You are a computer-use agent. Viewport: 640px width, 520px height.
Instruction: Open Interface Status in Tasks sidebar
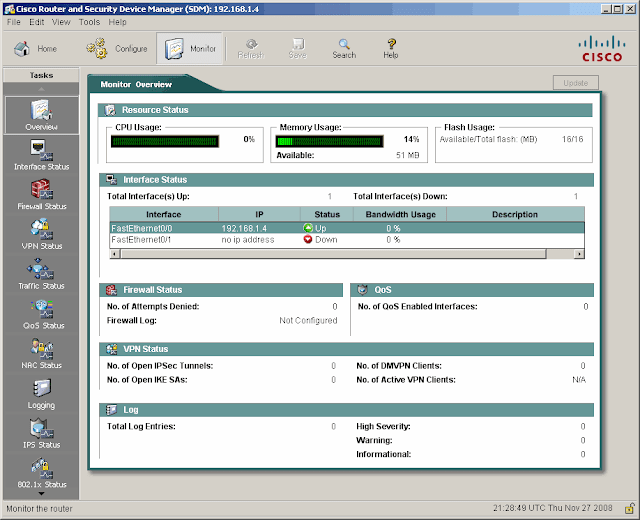41,155
